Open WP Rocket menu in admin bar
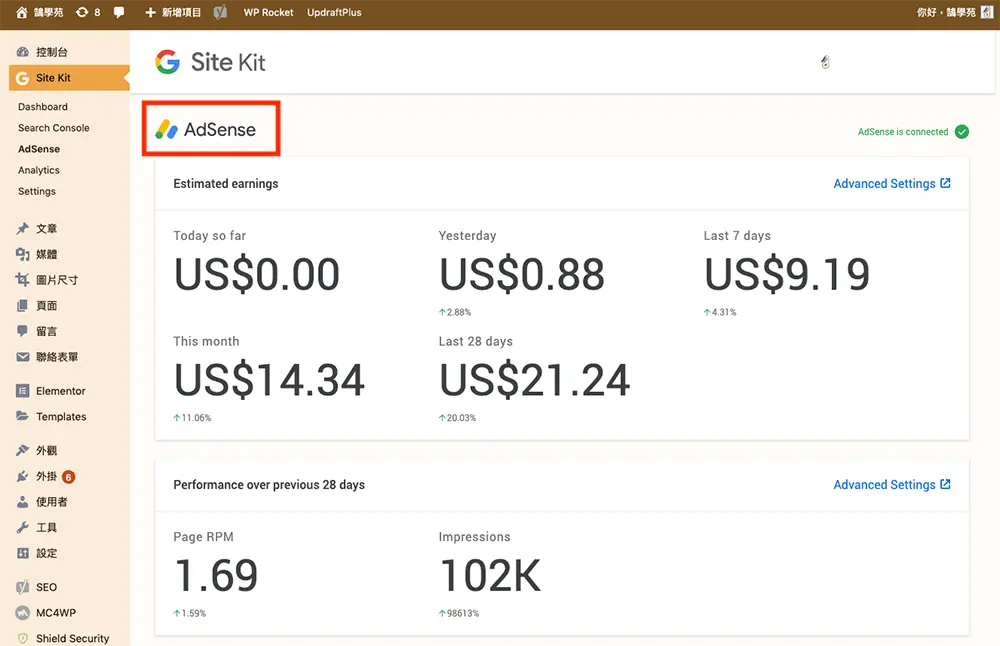 pos(268,12)
